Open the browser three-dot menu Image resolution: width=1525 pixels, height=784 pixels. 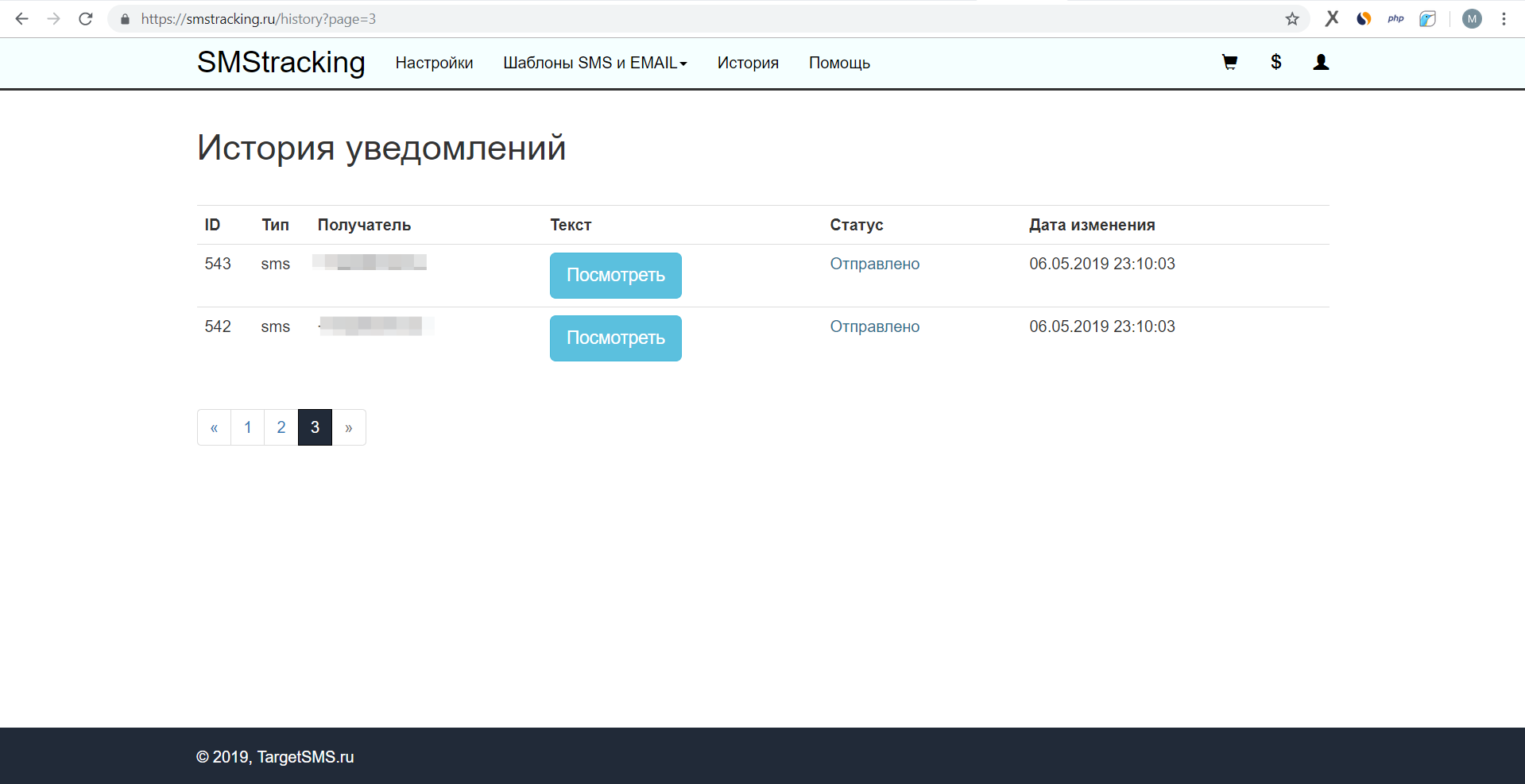[x=1504, y=19]
